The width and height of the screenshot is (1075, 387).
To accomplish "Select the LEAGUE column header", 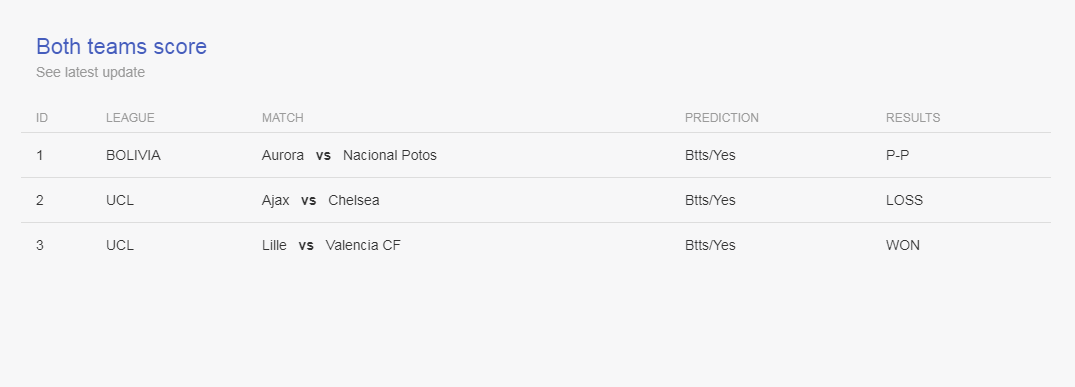I will [130, 117].
